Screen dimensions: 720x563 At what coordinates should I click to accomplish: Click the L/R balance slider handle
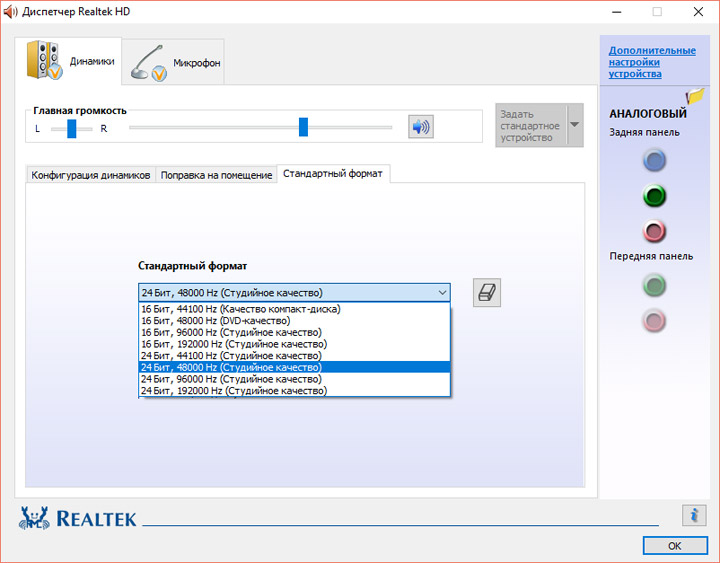point(72,129)
